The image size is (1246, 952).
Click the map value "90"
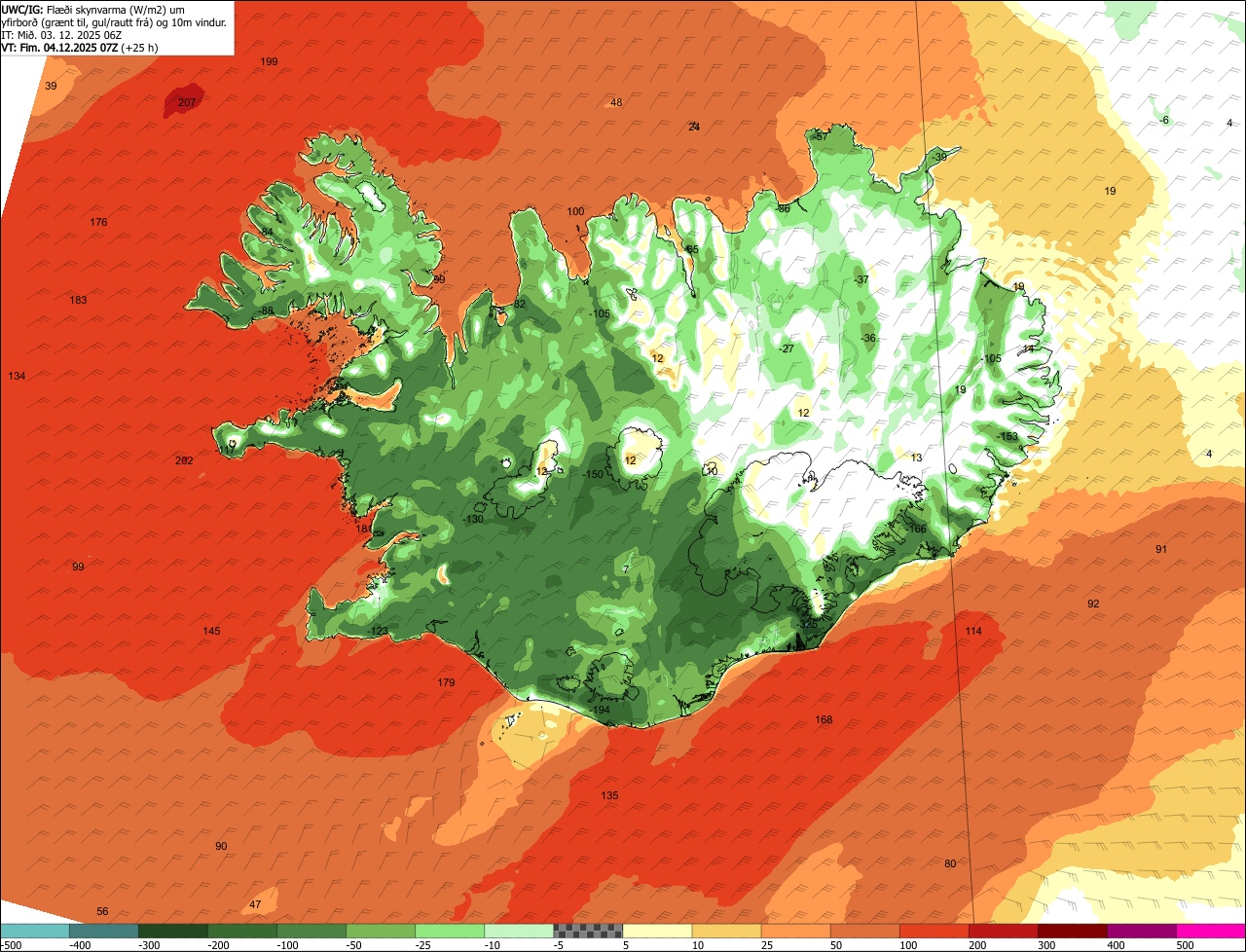(x=221, y=846)
